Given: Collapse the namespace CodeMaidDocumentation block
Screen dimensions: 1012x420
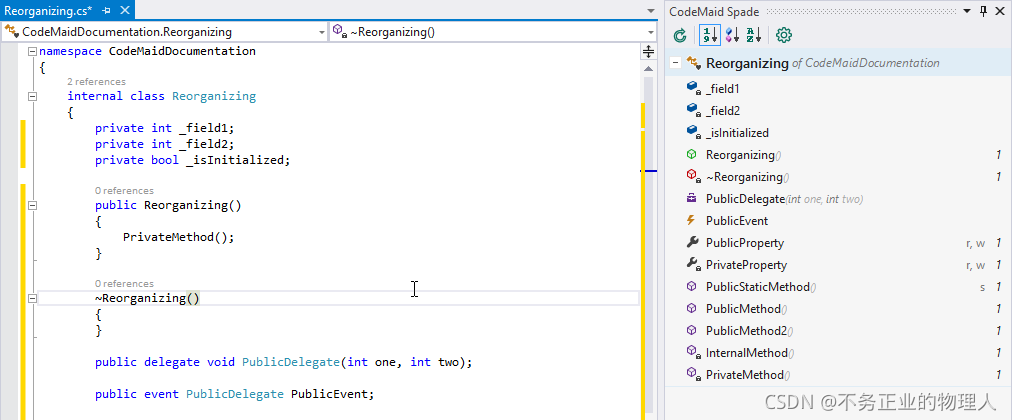Looking at the screenshot, I should tap(33, 52).
